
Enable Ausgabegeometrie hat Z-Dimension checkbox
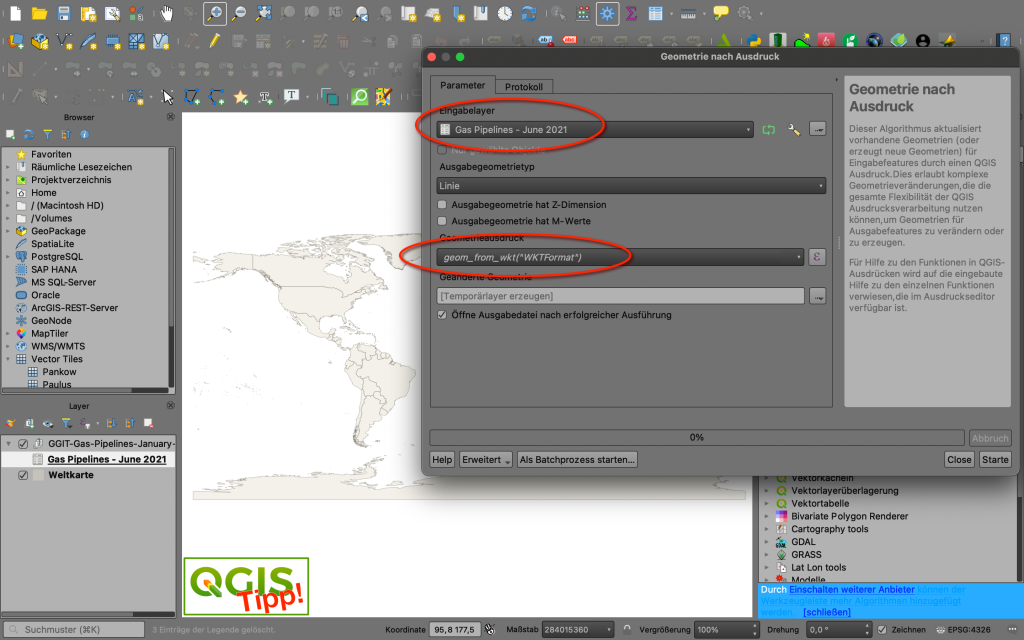tap(442, 204)
